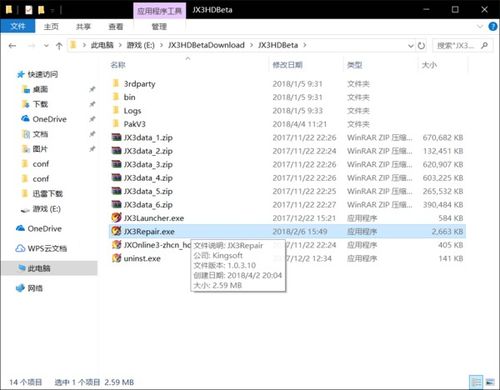Click the JX3data_2.zip archive icon
Viewport: 500px width, 390px height.
click(116, 150)
